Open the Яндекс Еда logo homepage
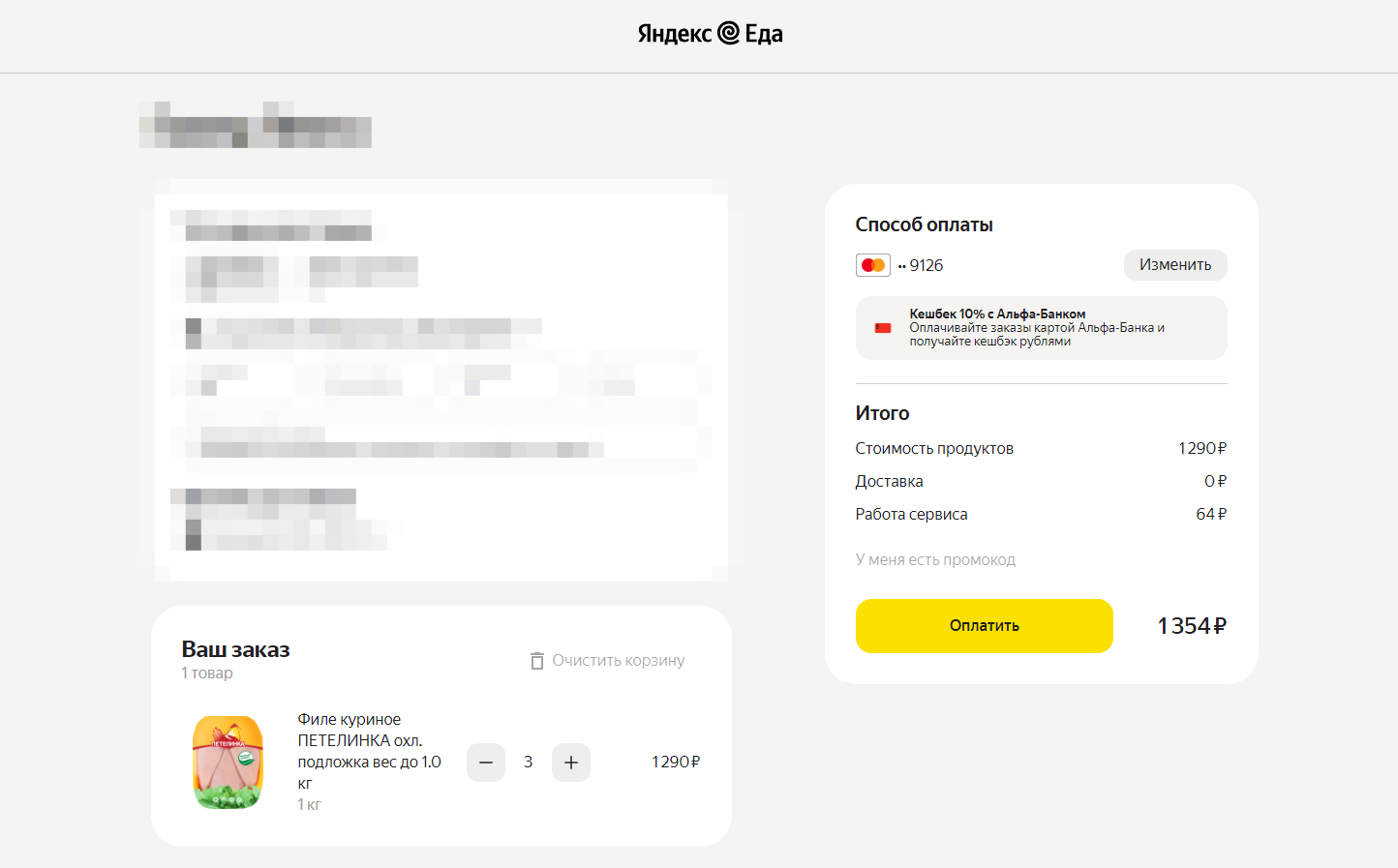1398x868 pixels. pyautogui.click(x=710, y=34)
